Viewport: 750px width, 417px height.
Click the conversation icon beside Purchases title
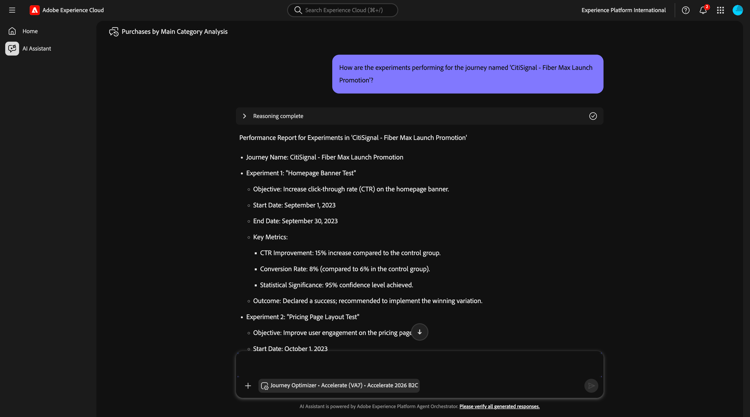point(113,32)
